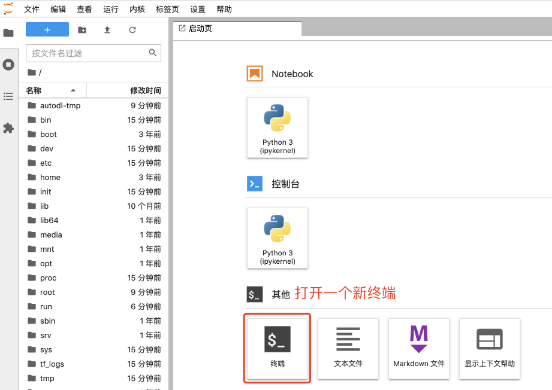Create a new Markdown file
The width and height of the screenshot is (552, 390).
(419, 348)
